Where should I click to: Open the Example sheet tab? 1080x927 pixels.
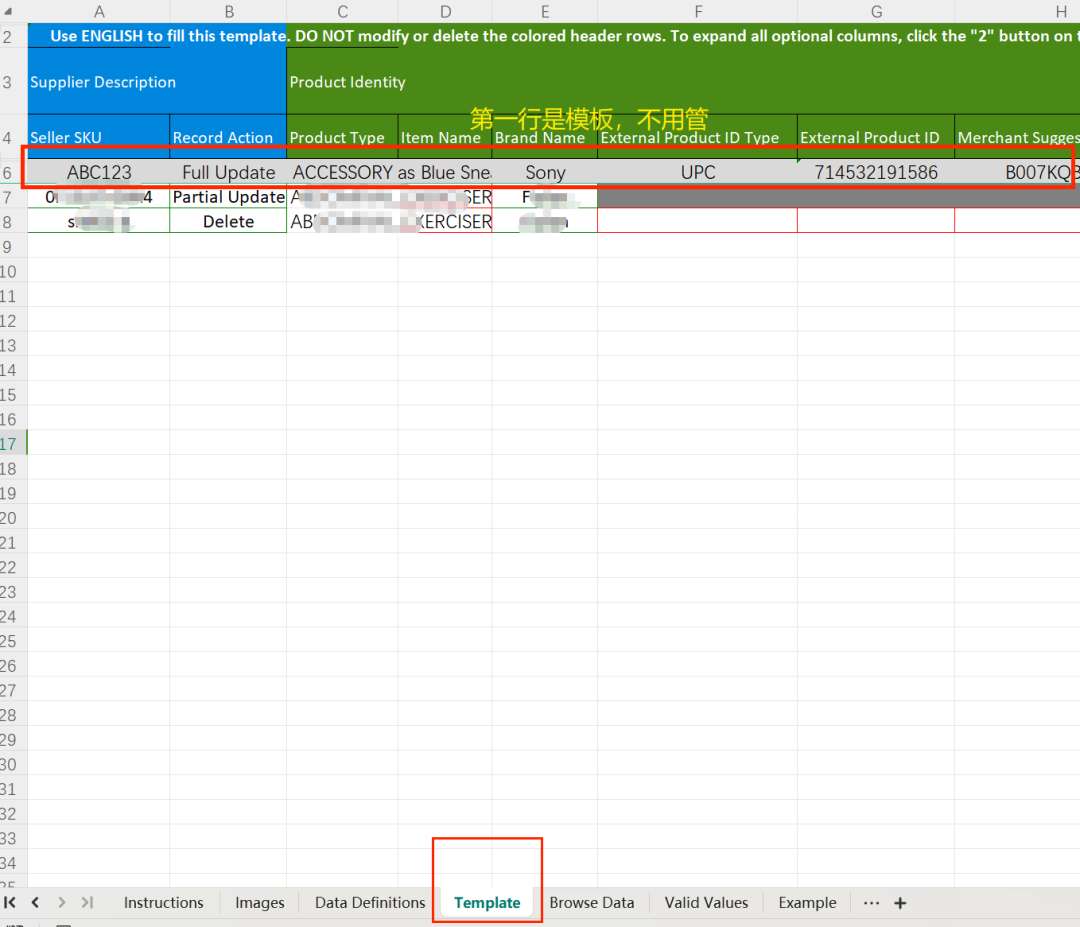click(x=807, y=902)
